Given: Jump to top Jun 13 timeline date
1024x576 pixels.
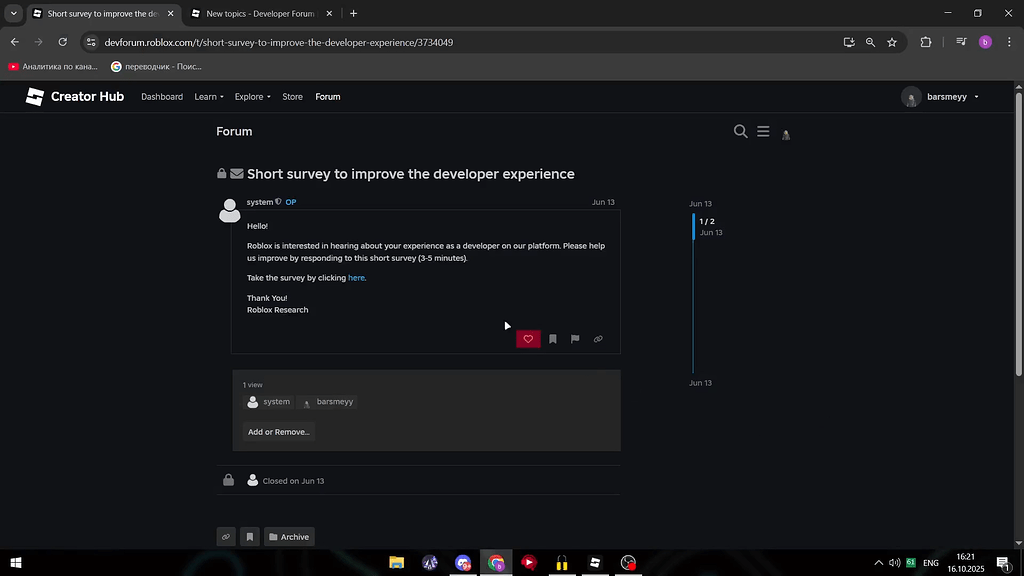Looking at the screenshot, I should (x=700, y=204).
